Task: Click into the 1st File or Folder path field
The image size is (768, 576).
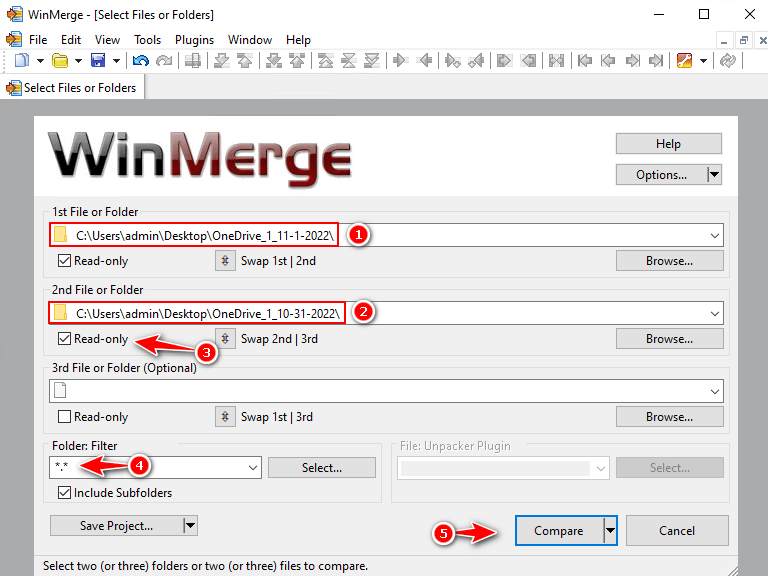Action: click(386, 236)
